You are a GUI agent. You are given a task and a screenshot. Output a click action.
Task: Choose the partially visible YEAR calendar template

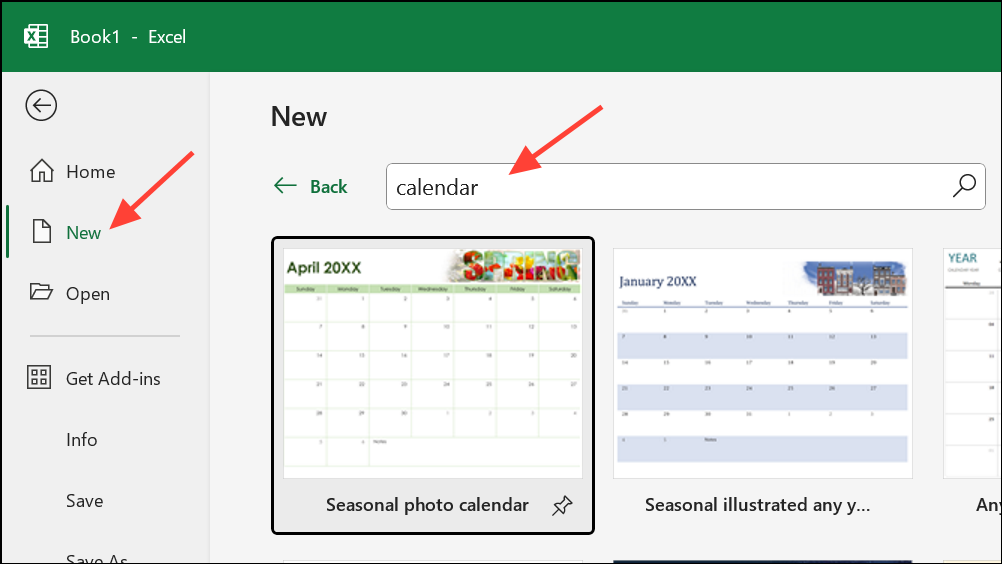coord(972,363)
